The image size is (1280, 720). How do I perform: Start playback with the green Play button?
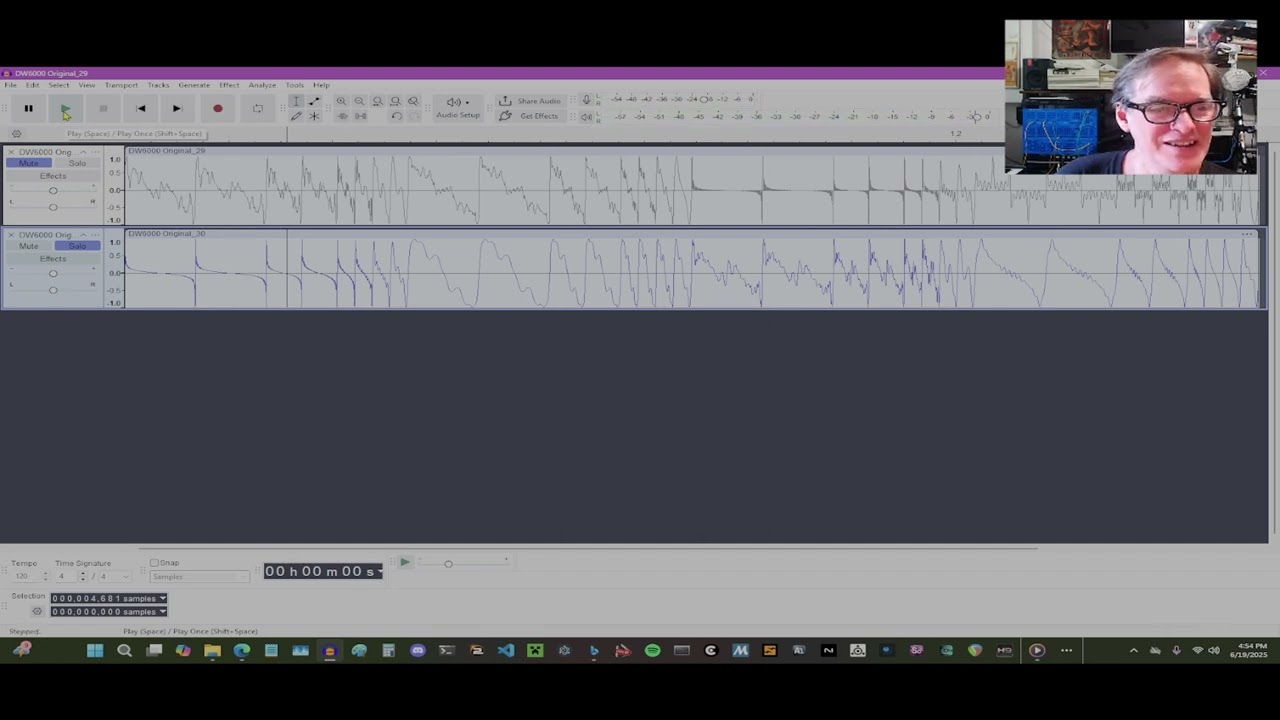(65, 108)
